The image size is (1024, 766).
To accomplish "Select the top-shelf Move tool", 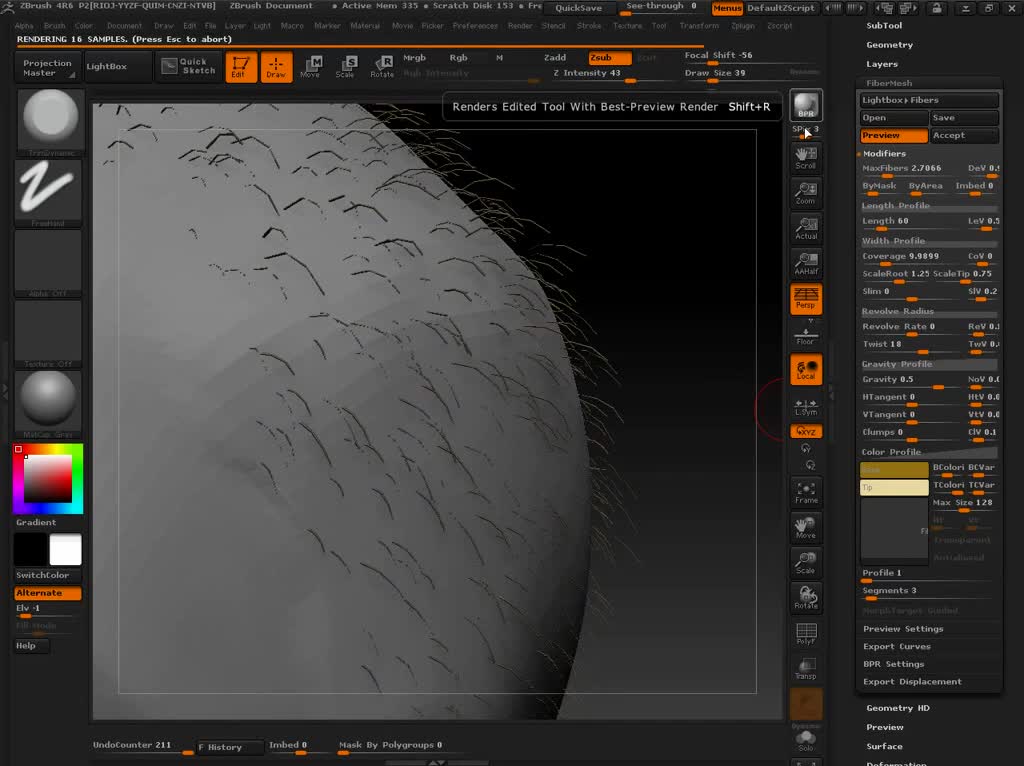I will point(311,67).
